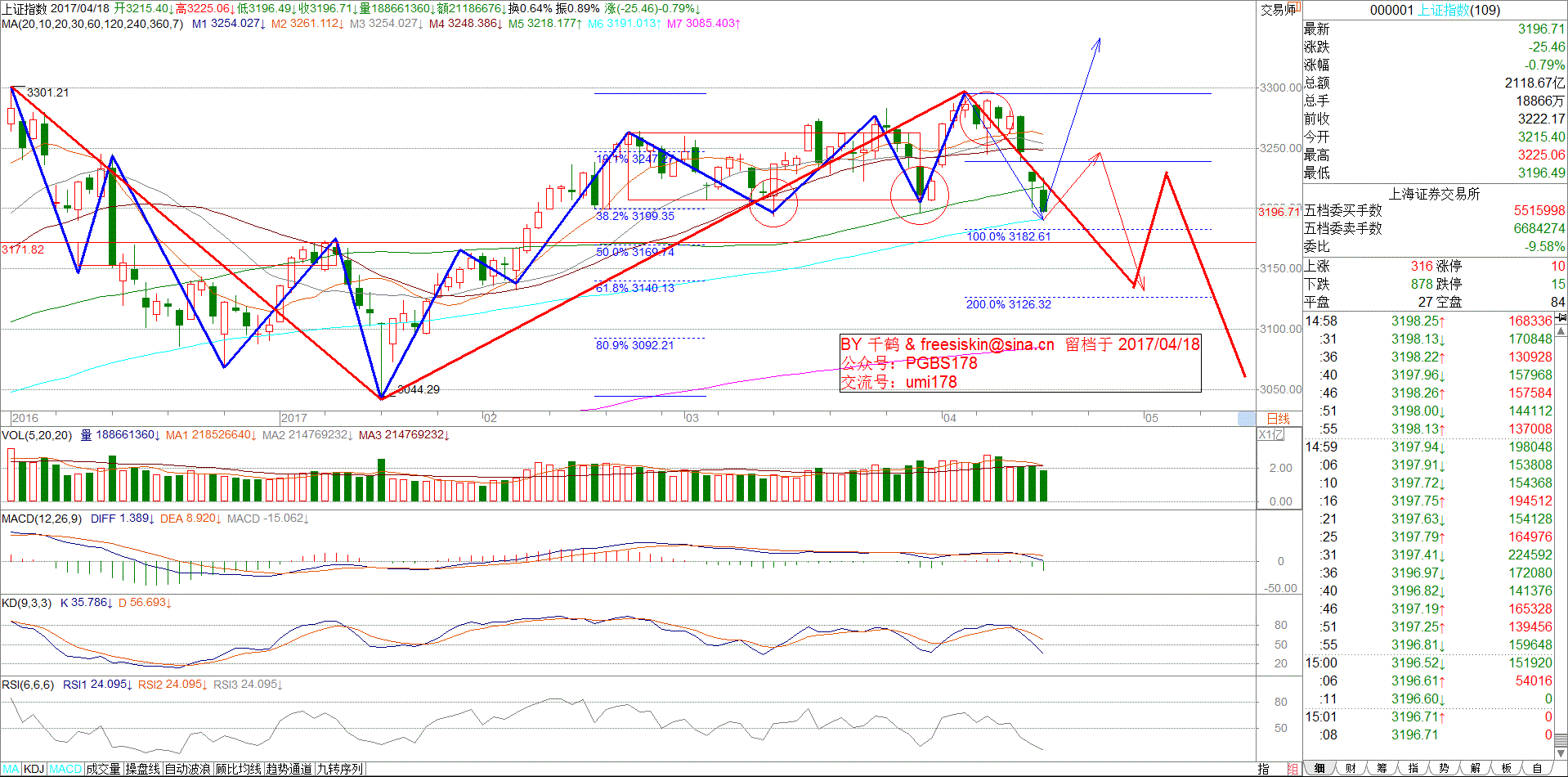Click the 五档委卖手数 6684274 row

[x=1435, y=228]
